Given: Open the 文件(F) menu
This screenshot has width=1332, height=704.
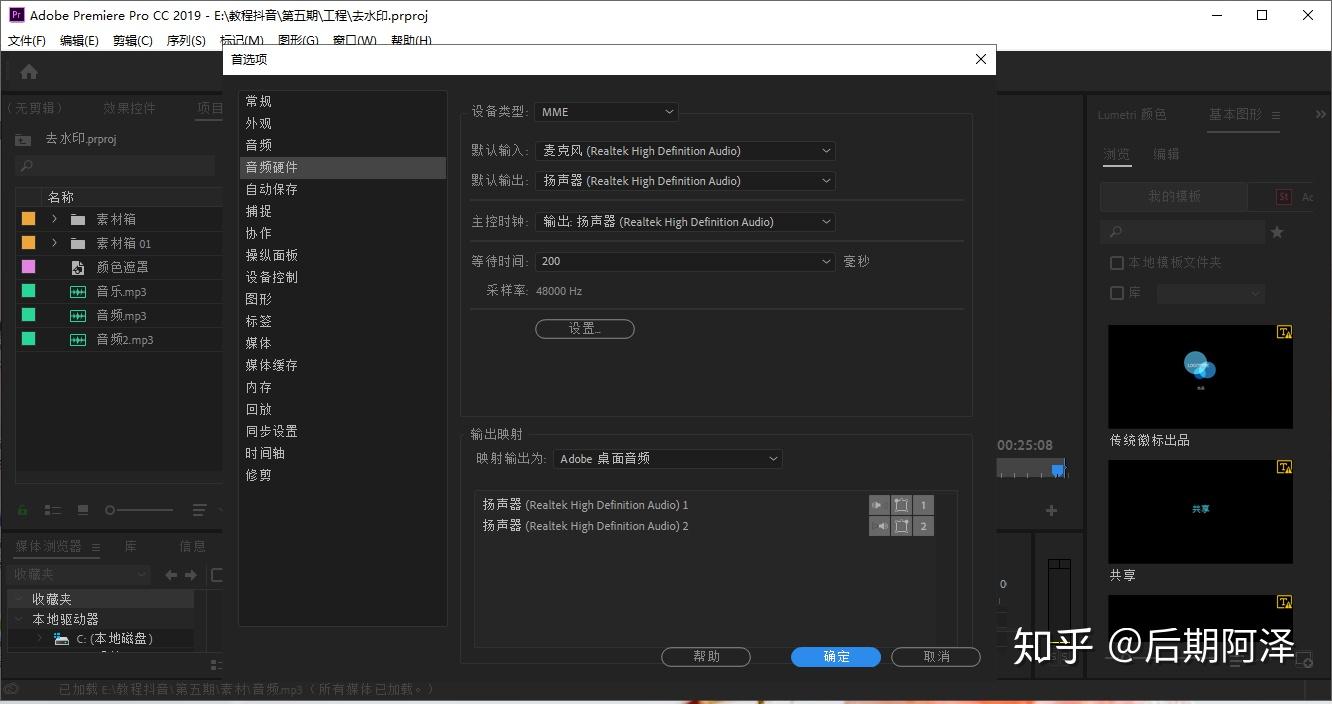Looking at the screenshot, I should (27, 41).
